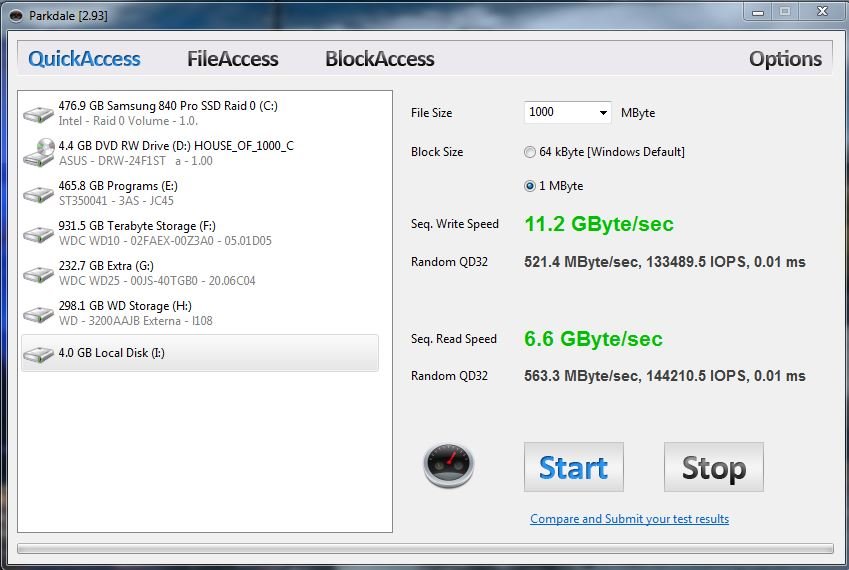Image resolution: width=849 pixels, height=570 pixels.
Task: Click the progress bar at the bottom
Action: 425,548
